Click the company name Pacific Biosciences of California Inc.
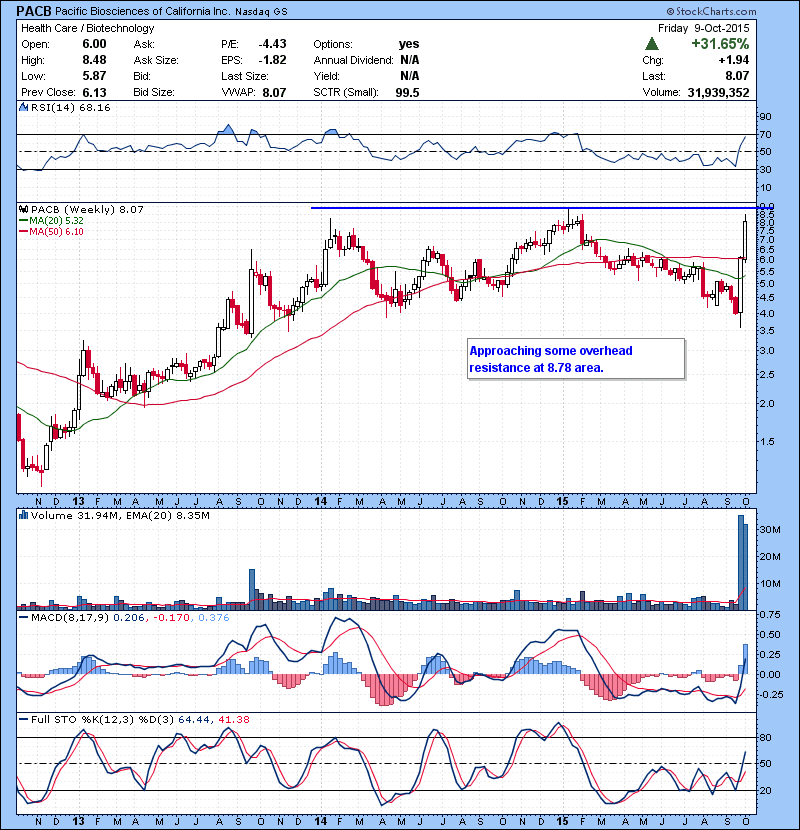Image resolution: width=800 pixels, height=830 pixels. click(142, 11)
